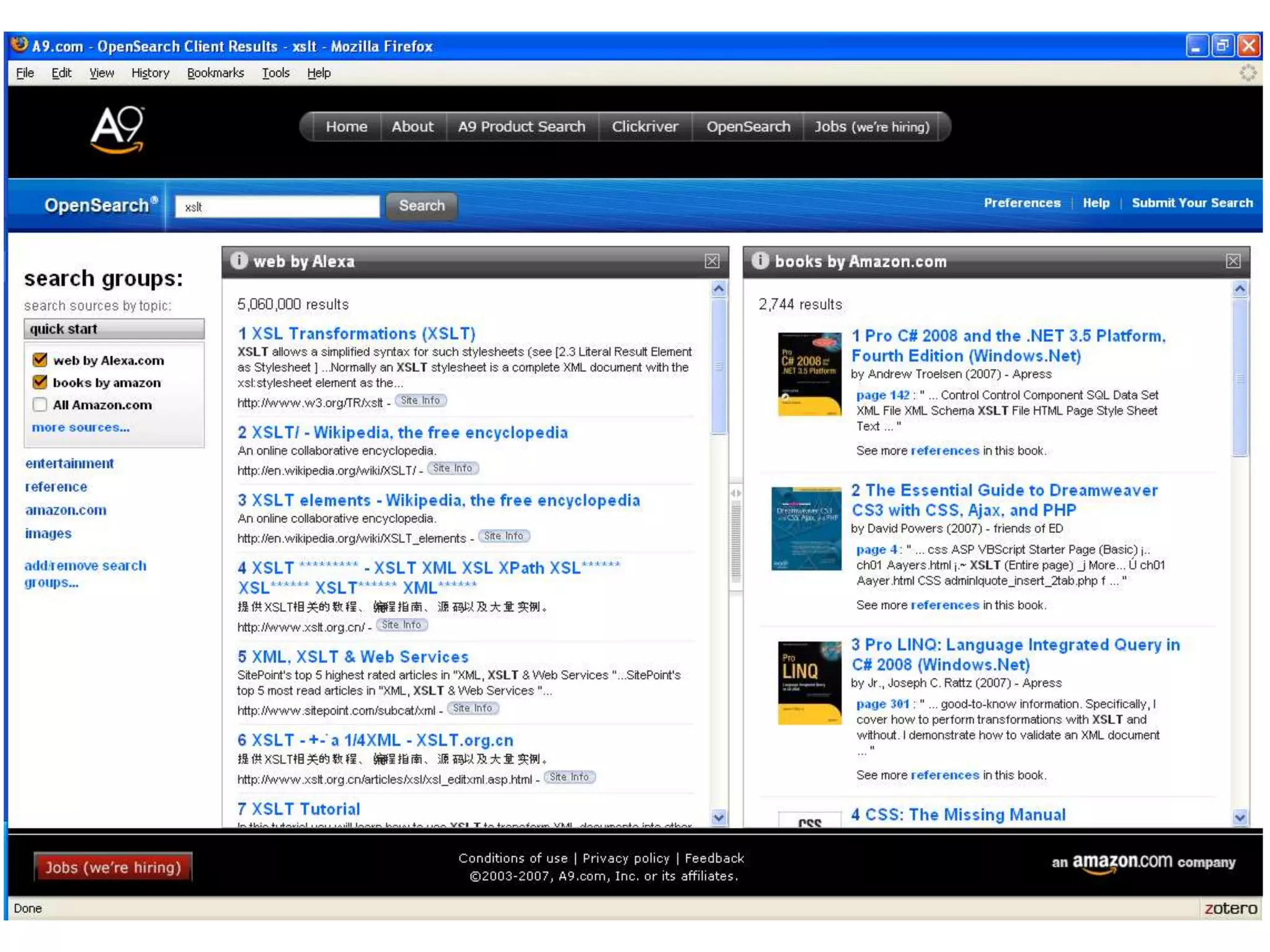Click info icon on web by Alexa panel

click(x=239, y=260)
